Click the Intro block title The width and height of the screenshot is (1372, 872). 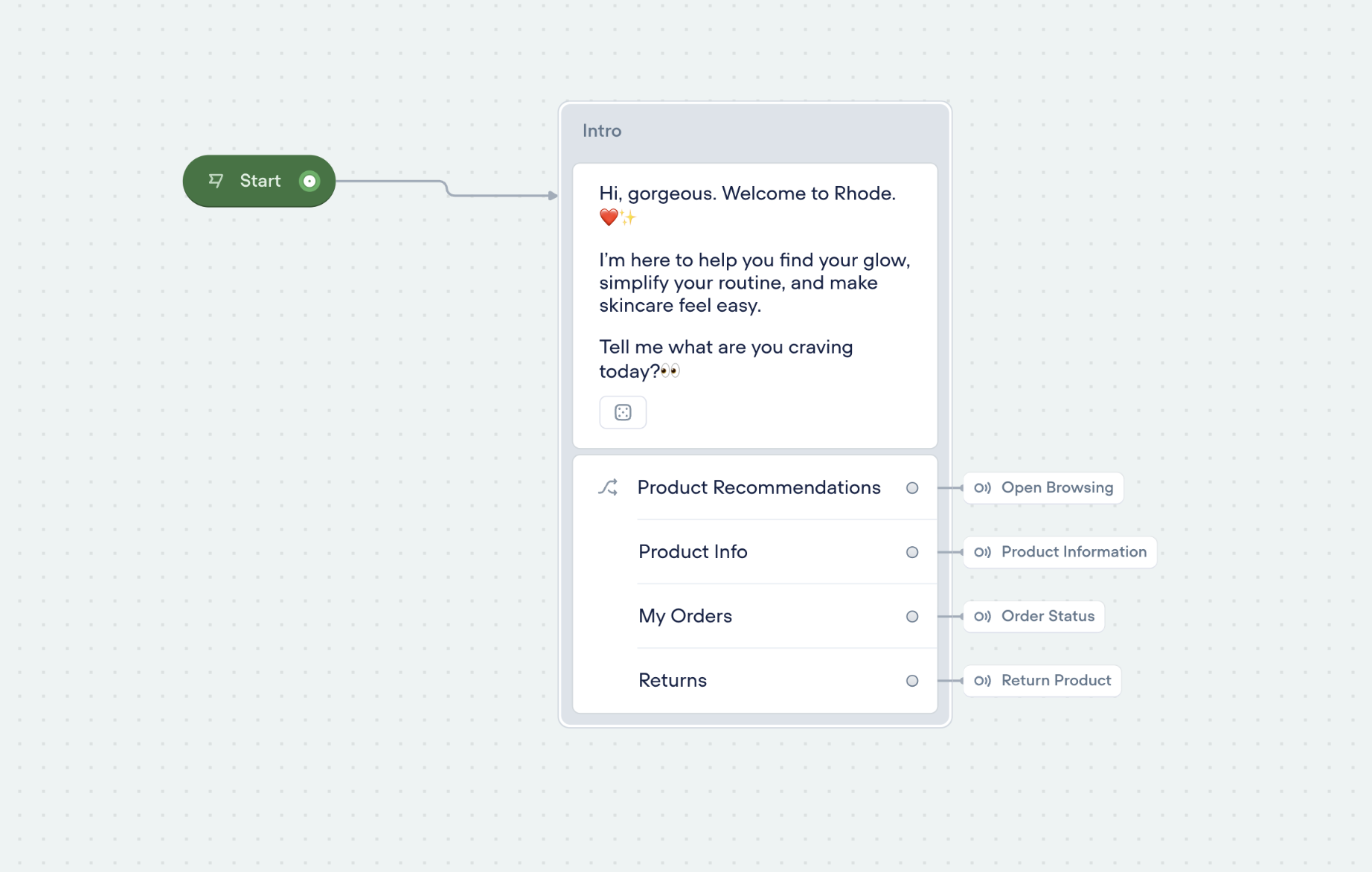point(602,131)
